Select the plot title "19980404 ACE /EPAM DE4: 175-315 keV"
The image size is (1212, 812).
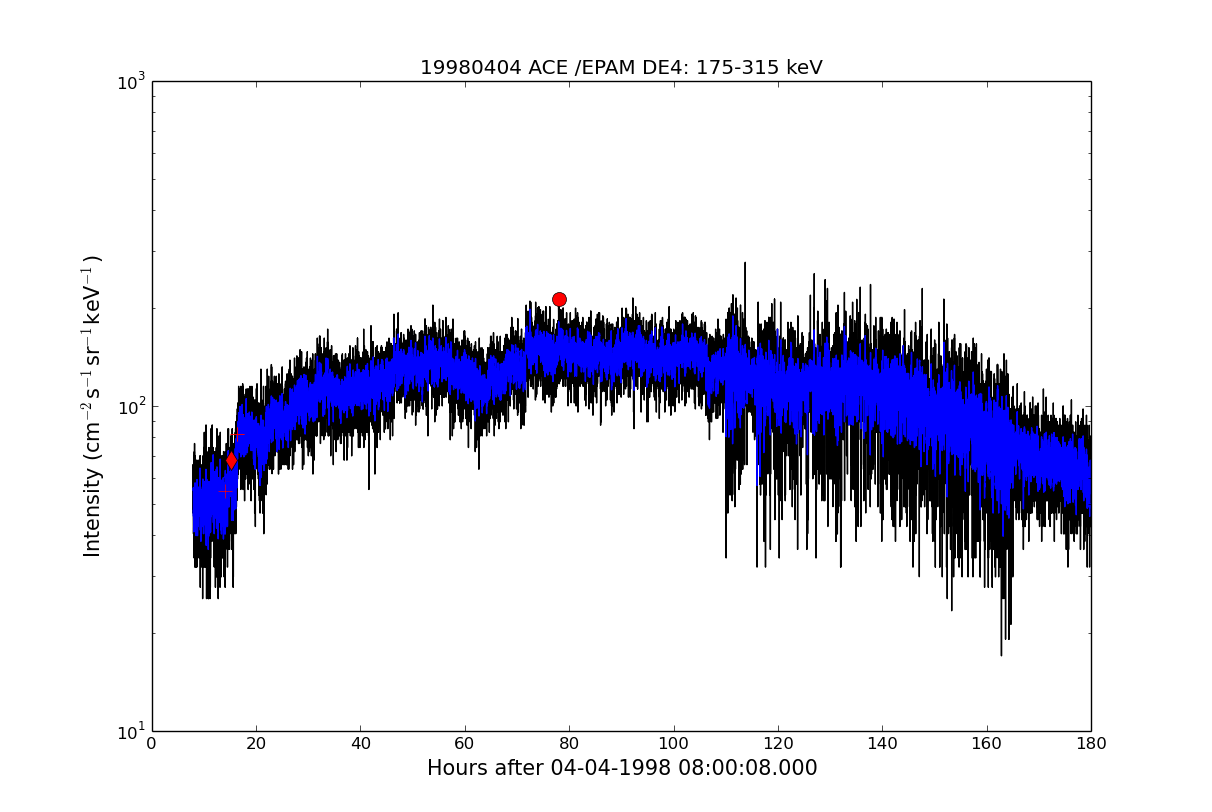point(621,68)
